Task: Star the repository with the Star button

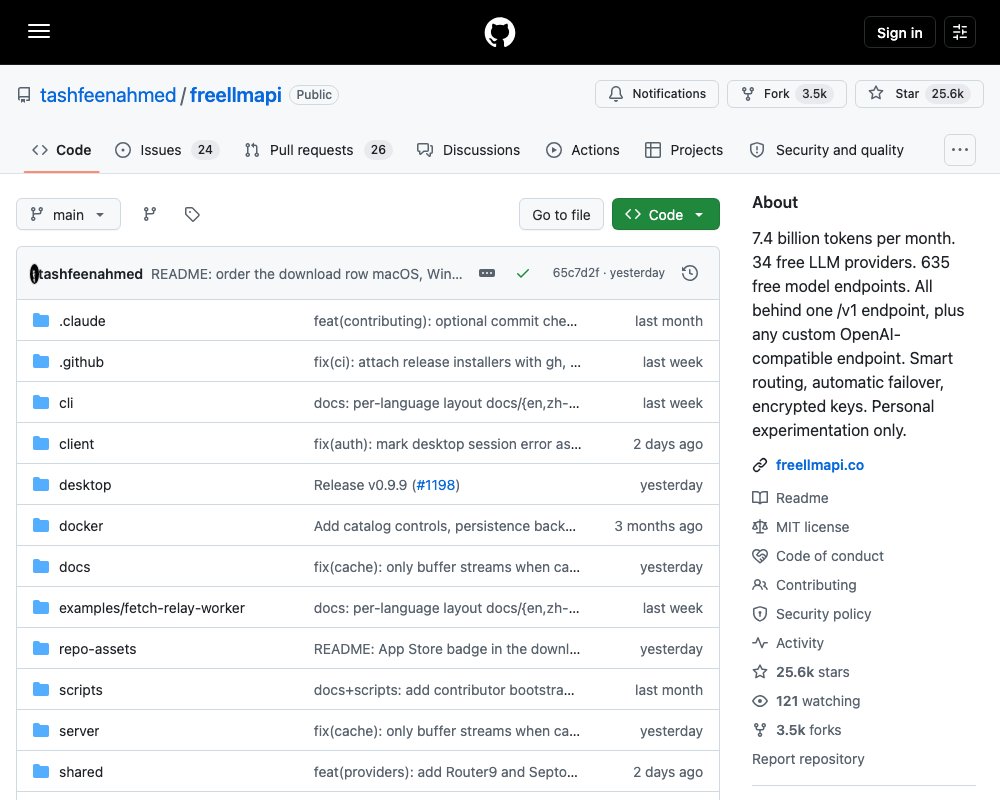Action: tap(919, 94)
